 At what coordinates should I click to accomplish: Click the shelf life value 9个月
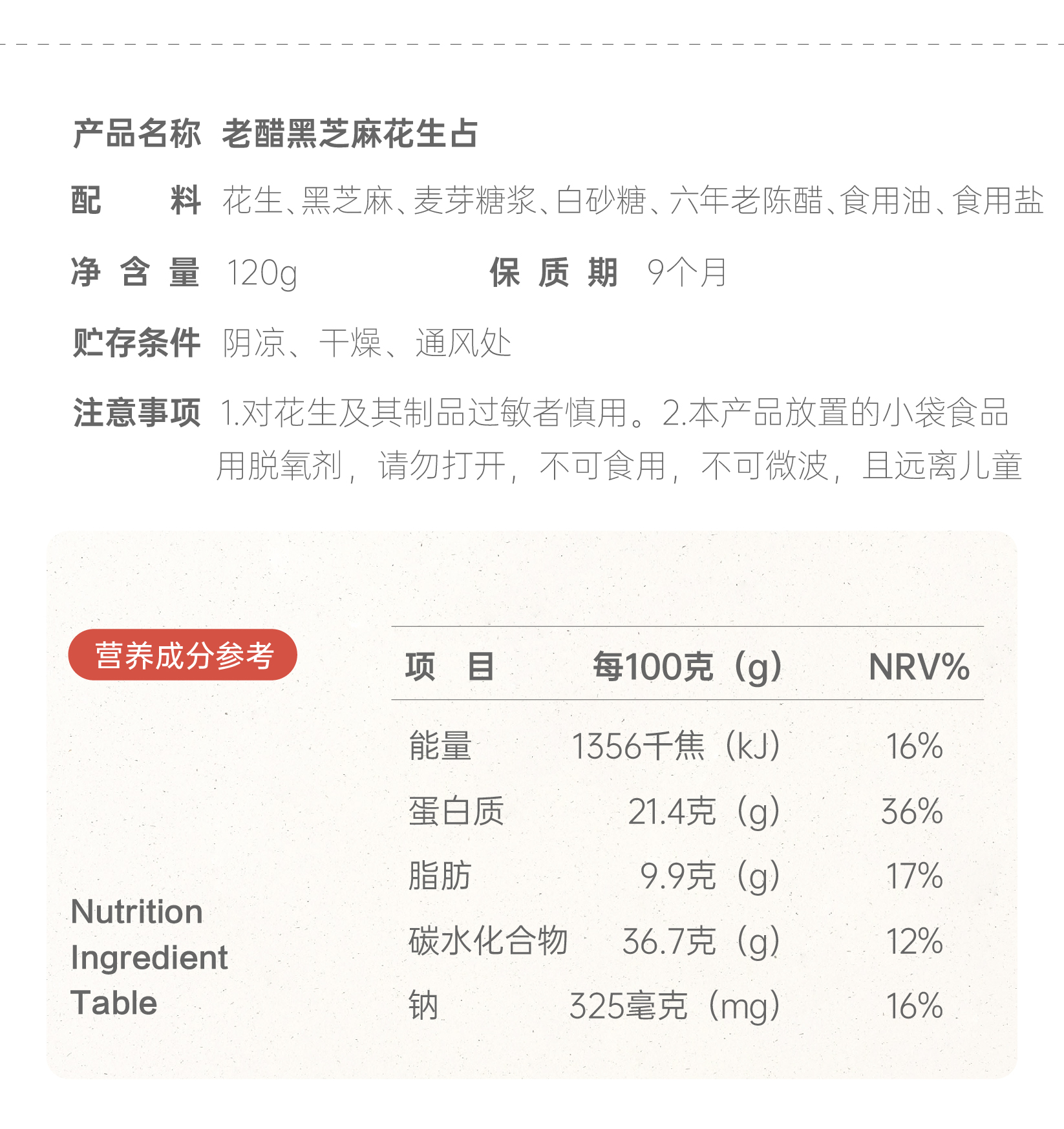[x=687, y=272]
